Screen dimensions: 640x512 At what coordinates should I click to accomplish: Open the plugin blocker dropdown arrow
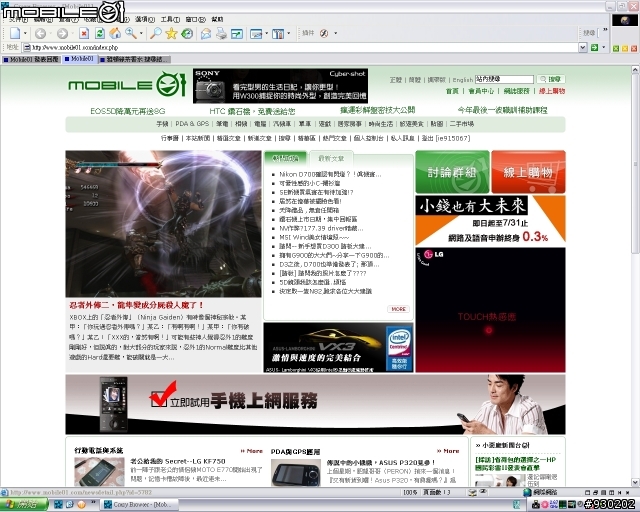coord(336,33)
